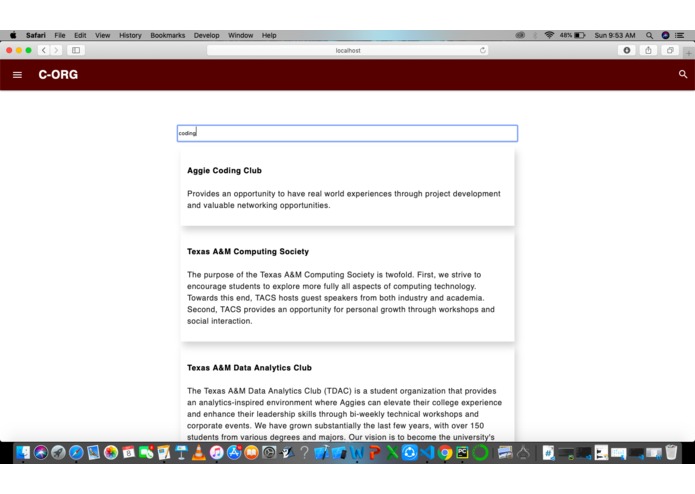Click Safari compass icon in dock
The image size is (695, 494).
tap(76, 453)
